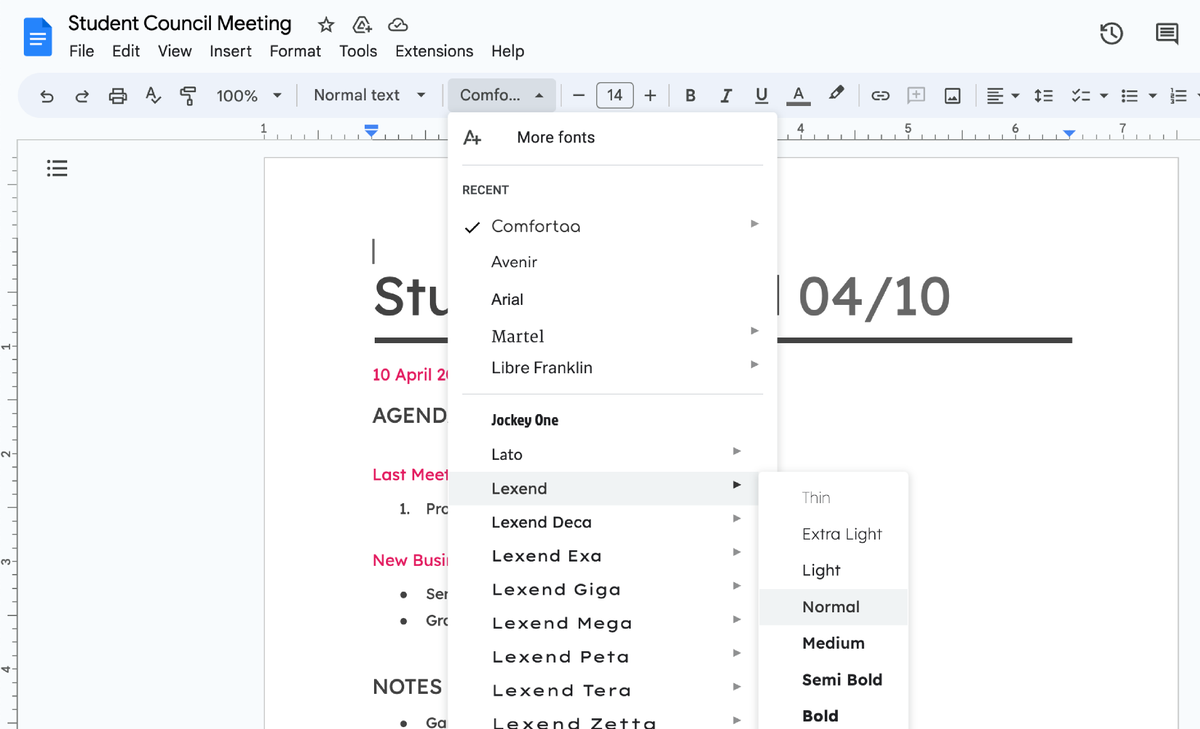Open line and paragraph spacing
The width and height of the screenshot is (1200, 729).
1043,96
